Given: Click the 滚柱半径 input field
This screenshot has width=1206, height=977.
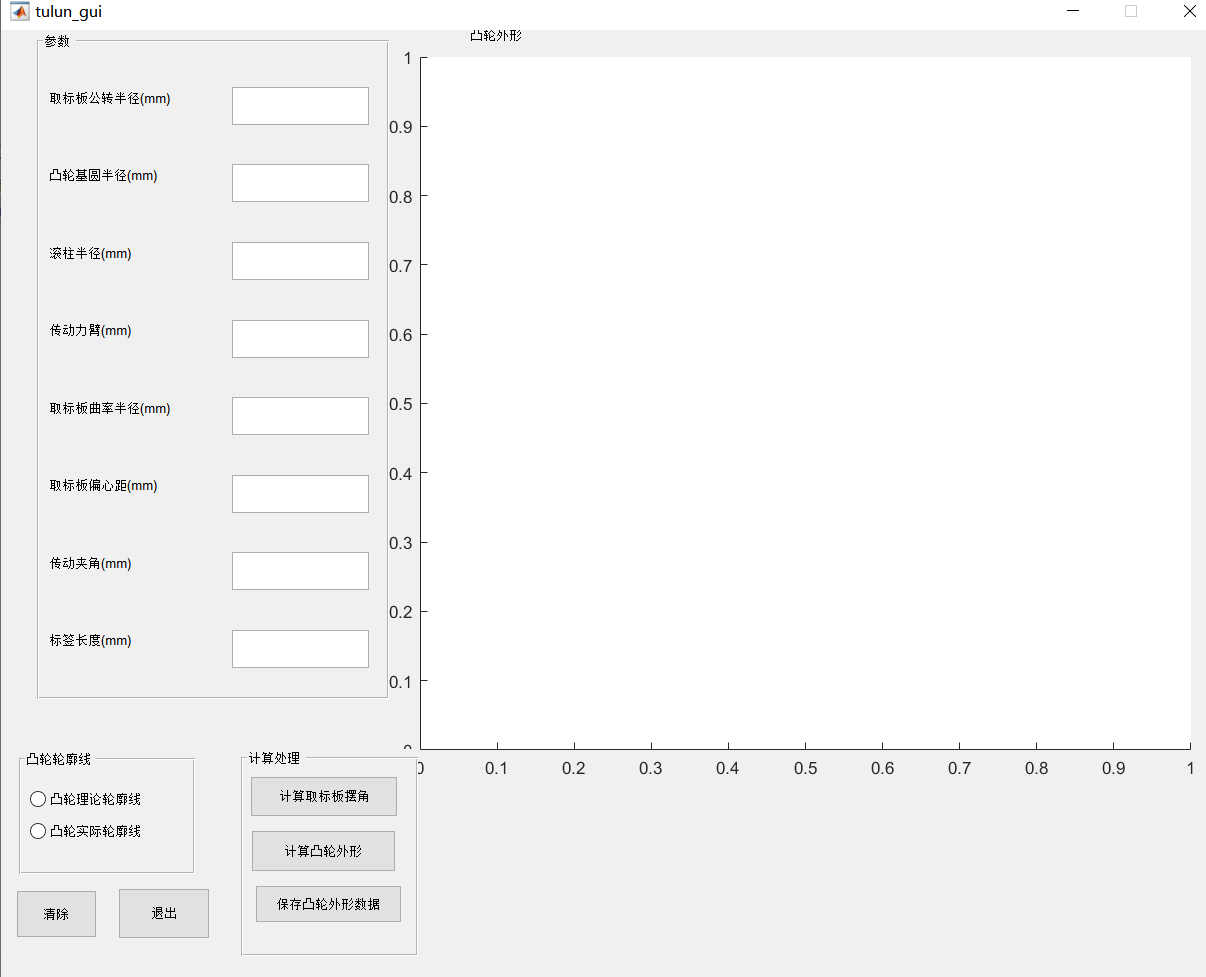Looking at the screenshot, I should 300,260.
